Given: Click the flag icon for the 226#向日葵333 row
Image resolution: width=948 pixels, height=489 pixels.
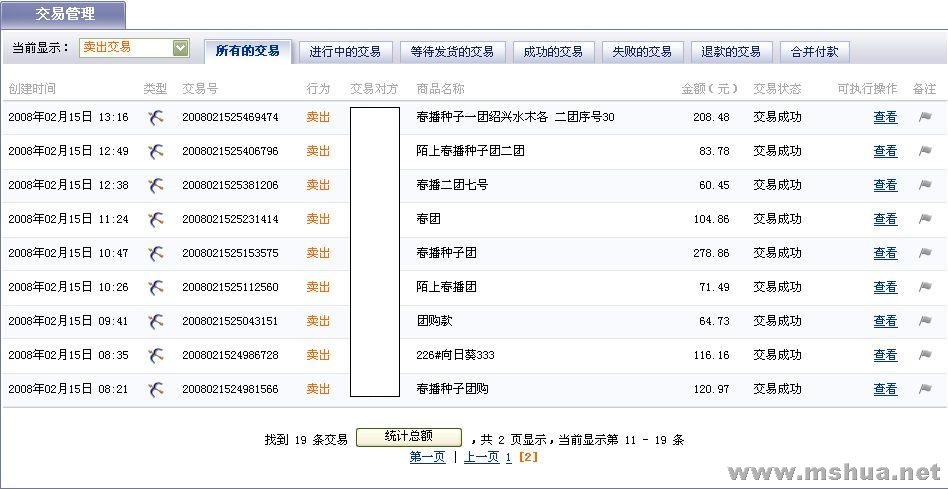Looking at the screenshot, I should (925, 355).
